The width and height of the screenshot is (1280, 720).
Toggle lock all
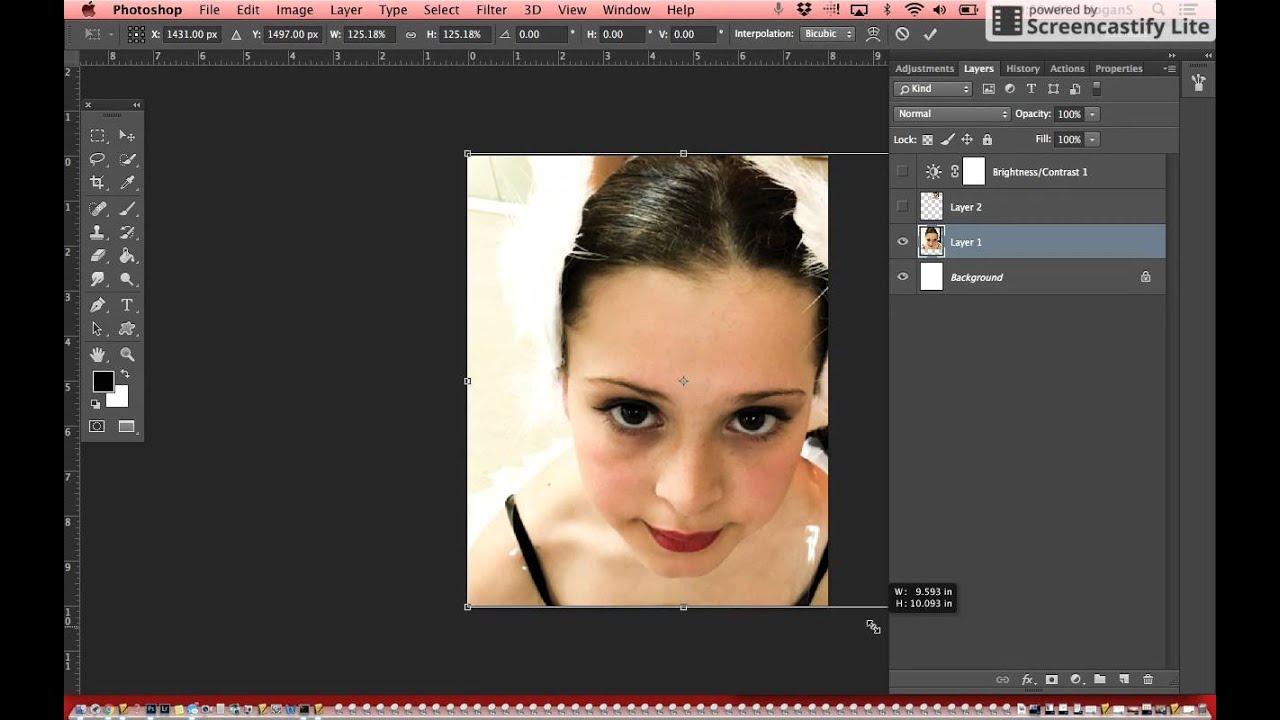(988, 140)
